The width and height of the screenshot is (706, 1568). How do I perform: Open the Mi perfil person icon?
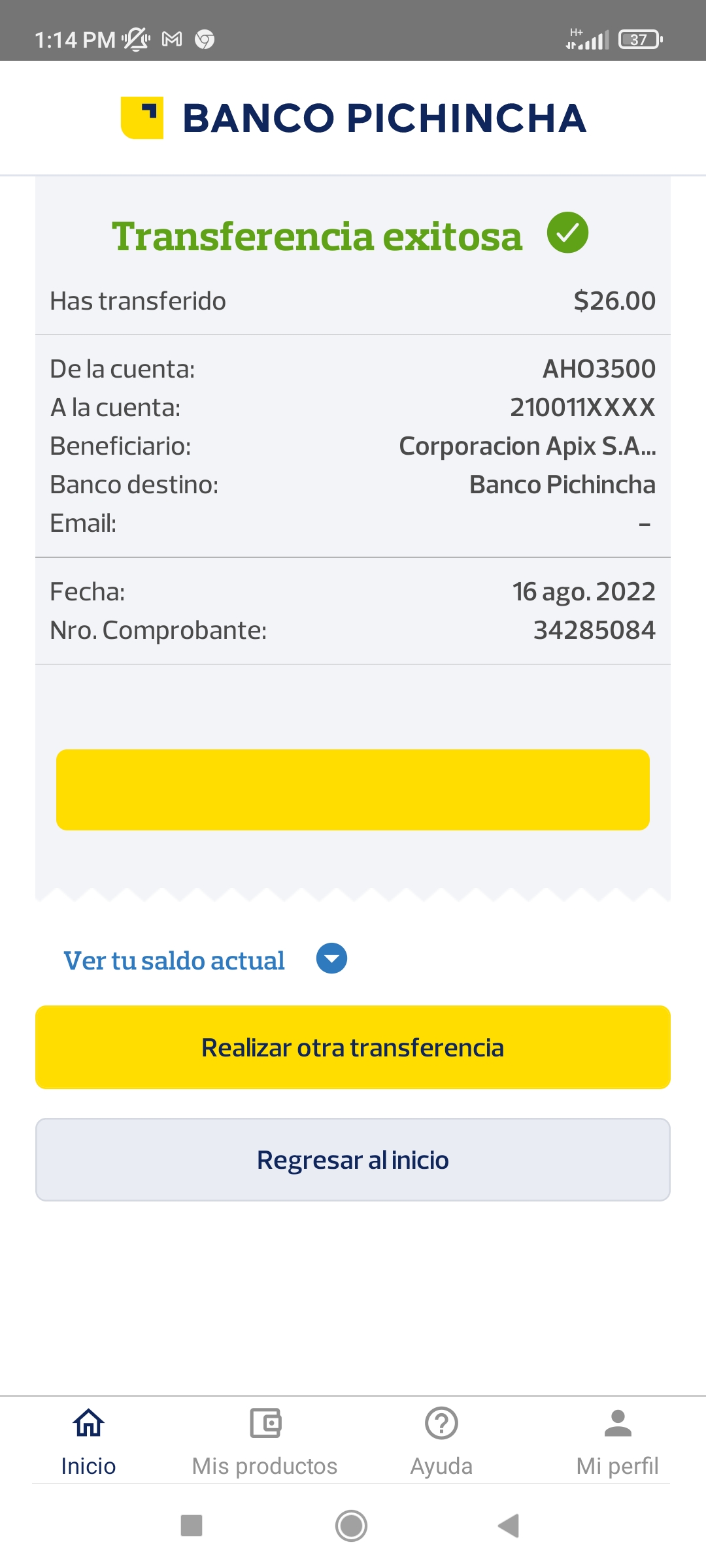(x=618, y=1423)
